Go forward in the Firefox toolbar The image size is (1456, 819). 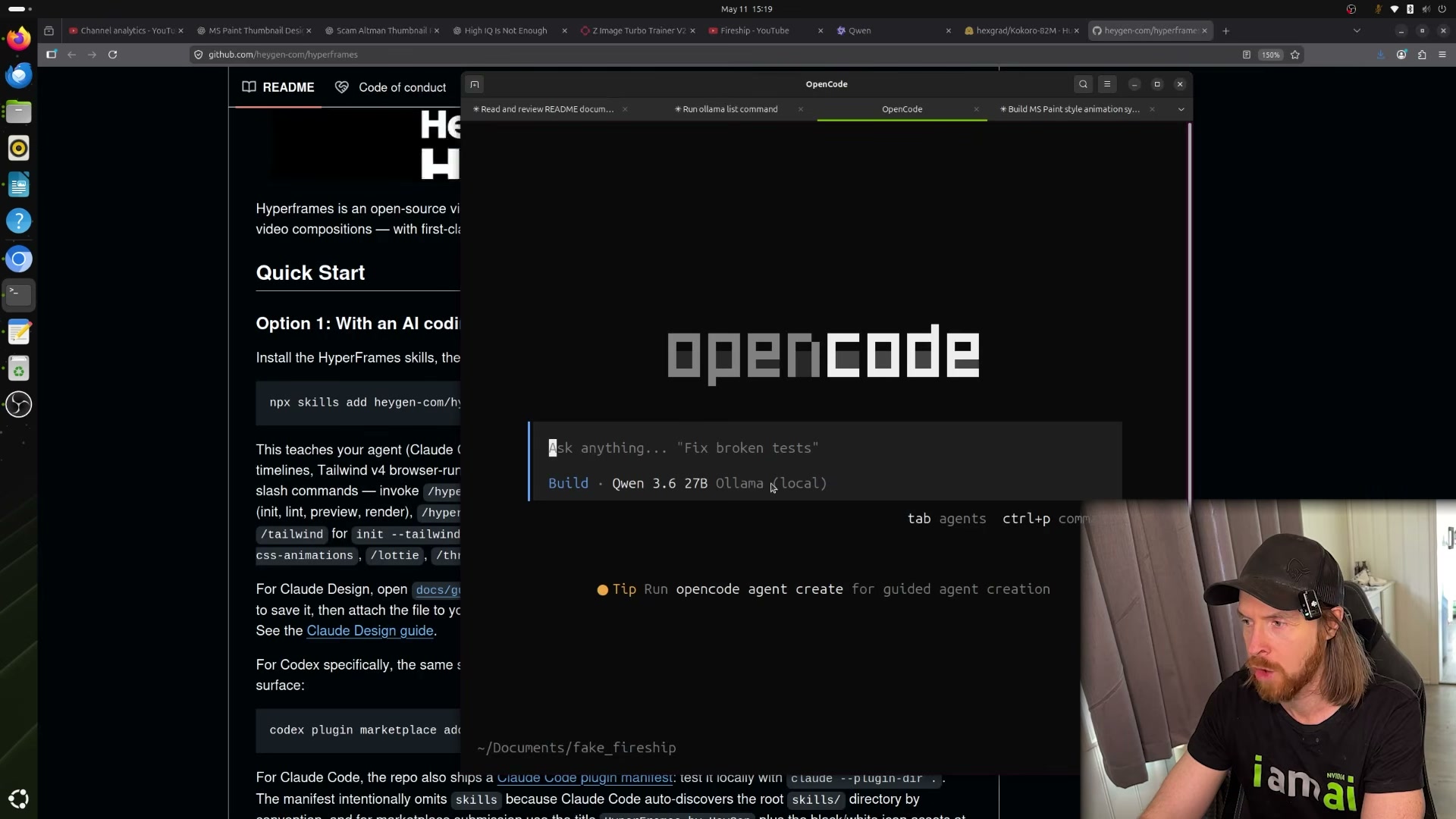(92, 55)
